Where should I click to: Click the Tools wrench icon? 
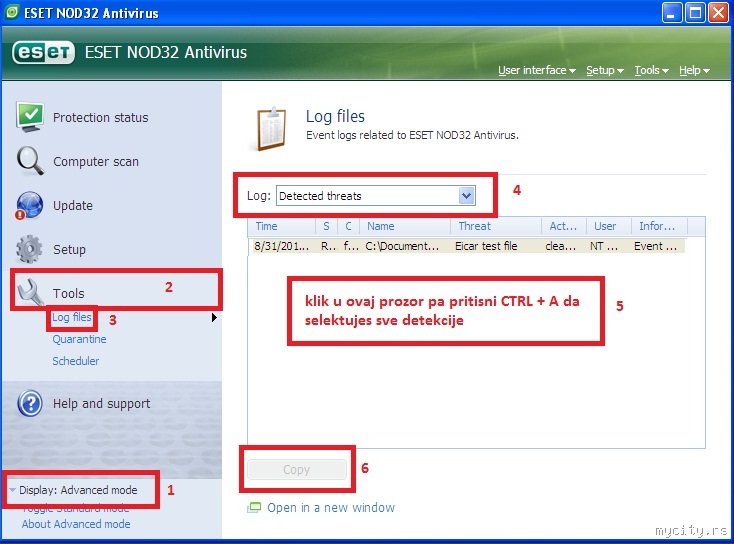[x=30, y=292]
